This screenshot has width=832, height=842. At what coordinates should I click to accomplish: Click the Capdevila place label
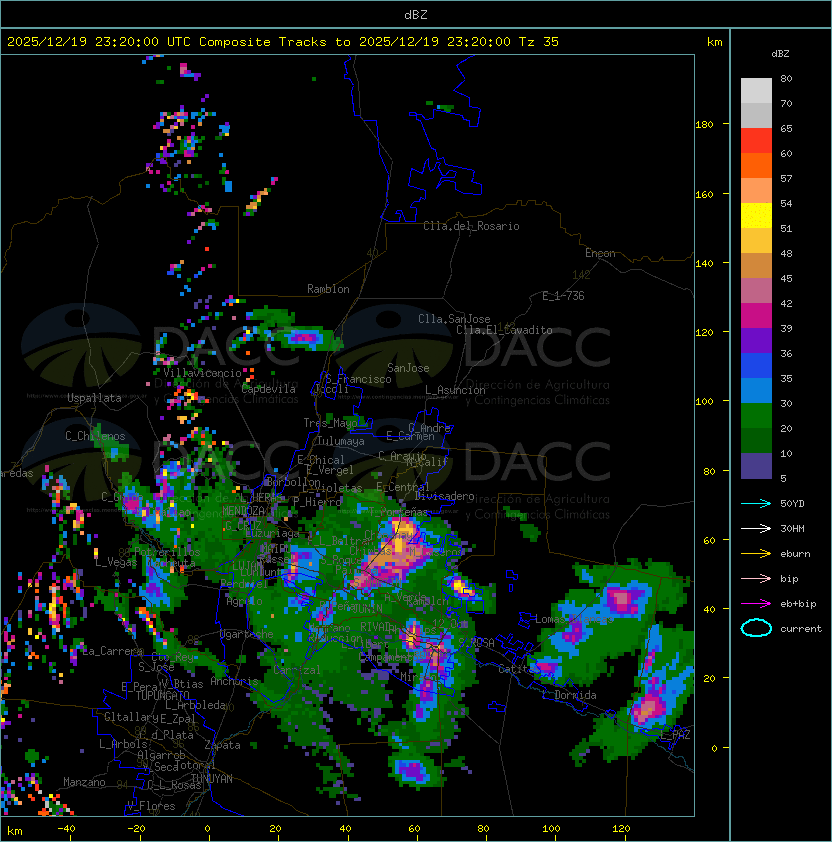point(269,389)
